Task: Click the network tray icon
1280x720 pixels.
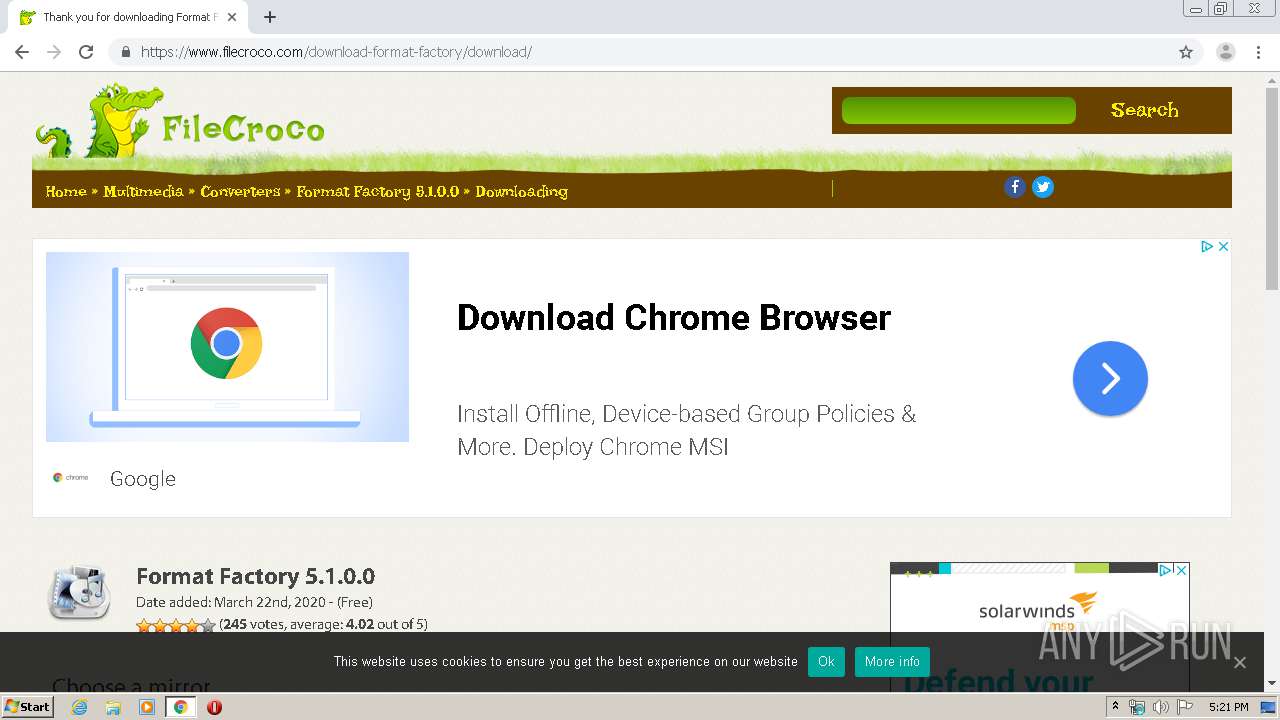Action: 1137,707
